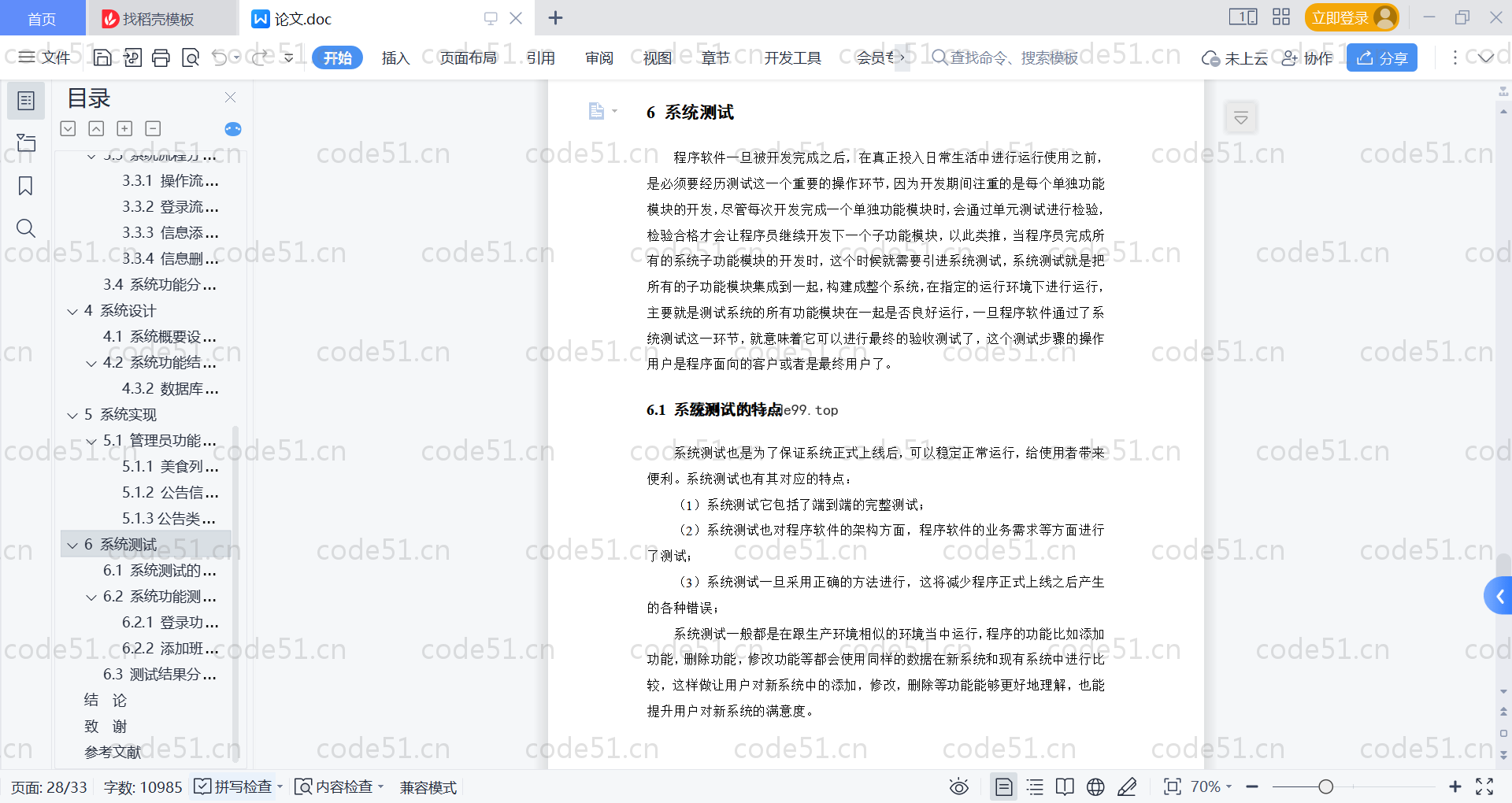
Task: Open the 70% zoom level dropdown
Action: (1210, 786)
